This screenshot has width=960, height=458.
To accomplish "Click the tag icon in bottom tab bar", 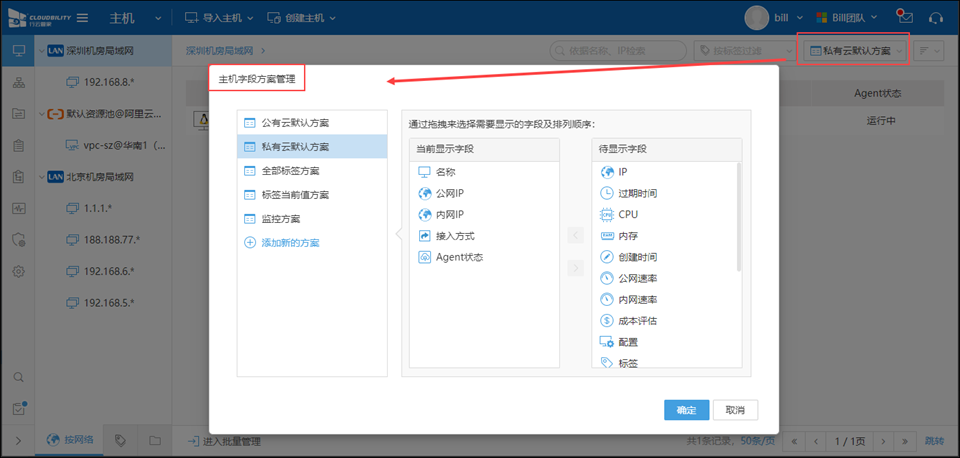I will 120,440.
